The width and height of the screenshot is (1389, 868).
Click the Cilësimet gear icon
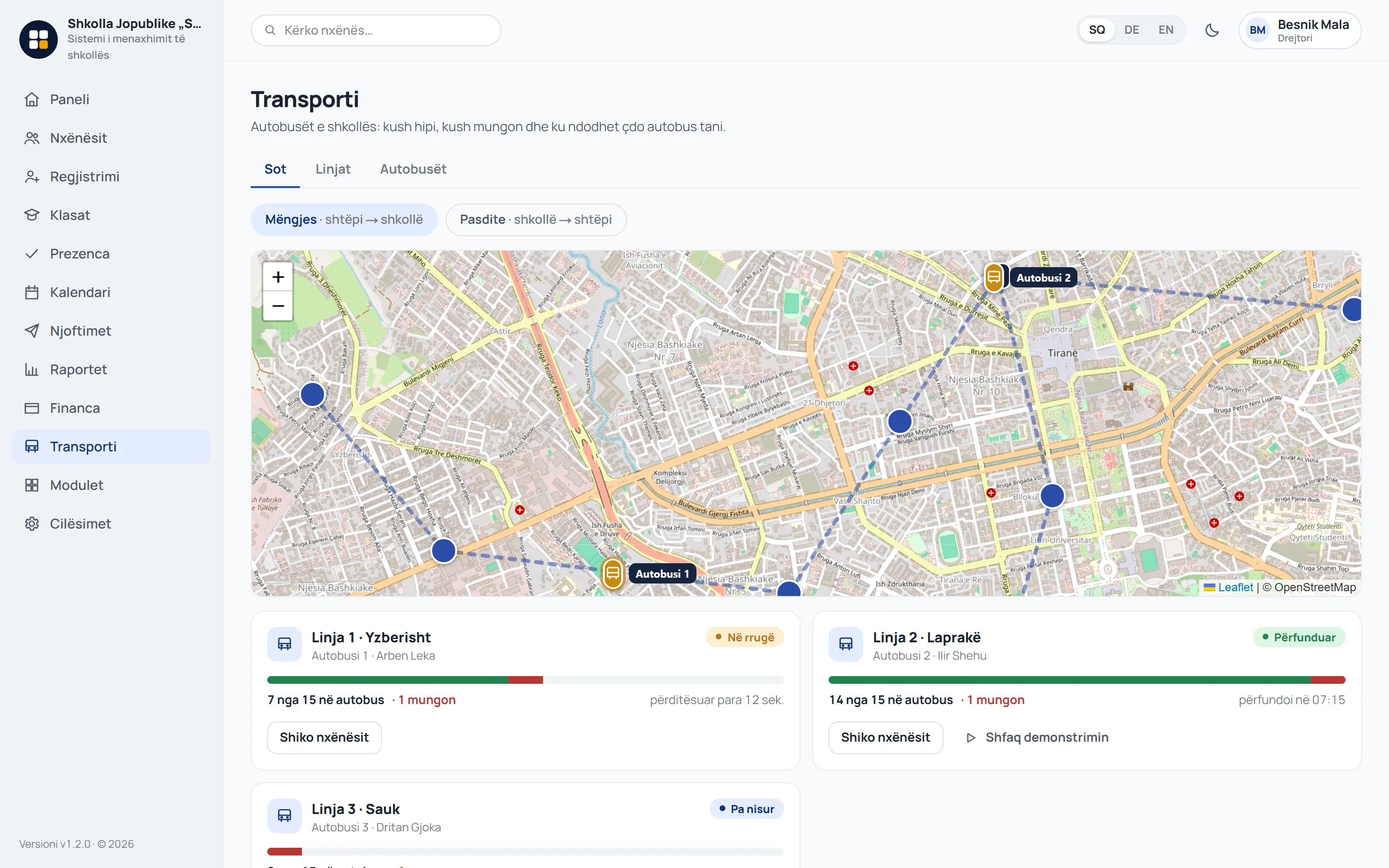click(31, 524)
